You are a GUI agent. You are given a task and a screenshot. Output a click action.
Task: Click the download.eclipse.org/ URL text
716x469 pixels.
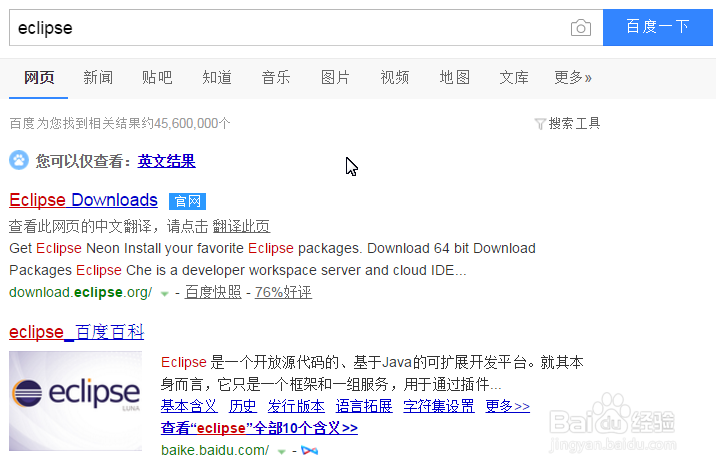coord(81,292)
